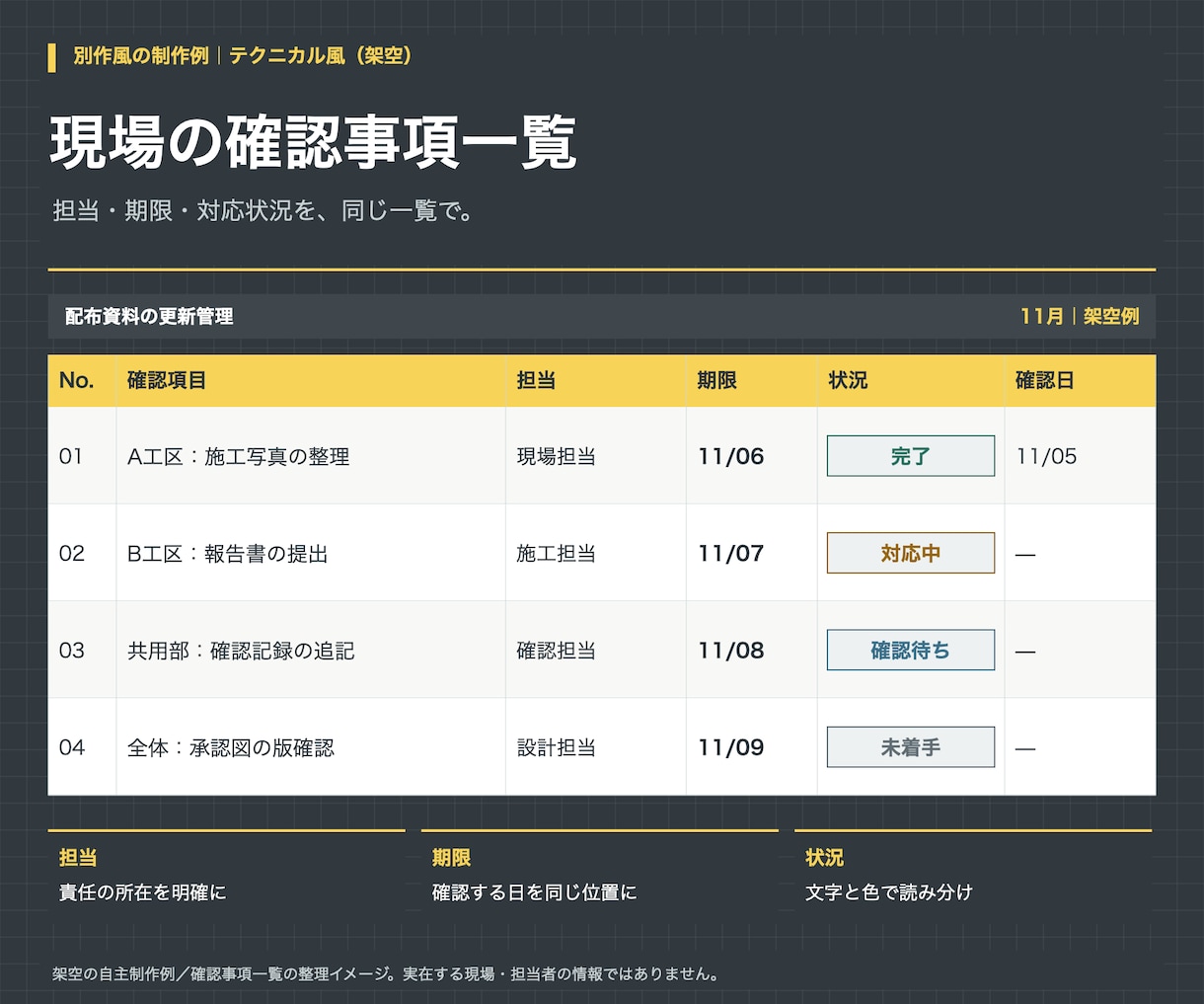Click the table title 配布資料の更新管理
The width and height of the screenshot is (1204, 1004).
tap(149, 317)
